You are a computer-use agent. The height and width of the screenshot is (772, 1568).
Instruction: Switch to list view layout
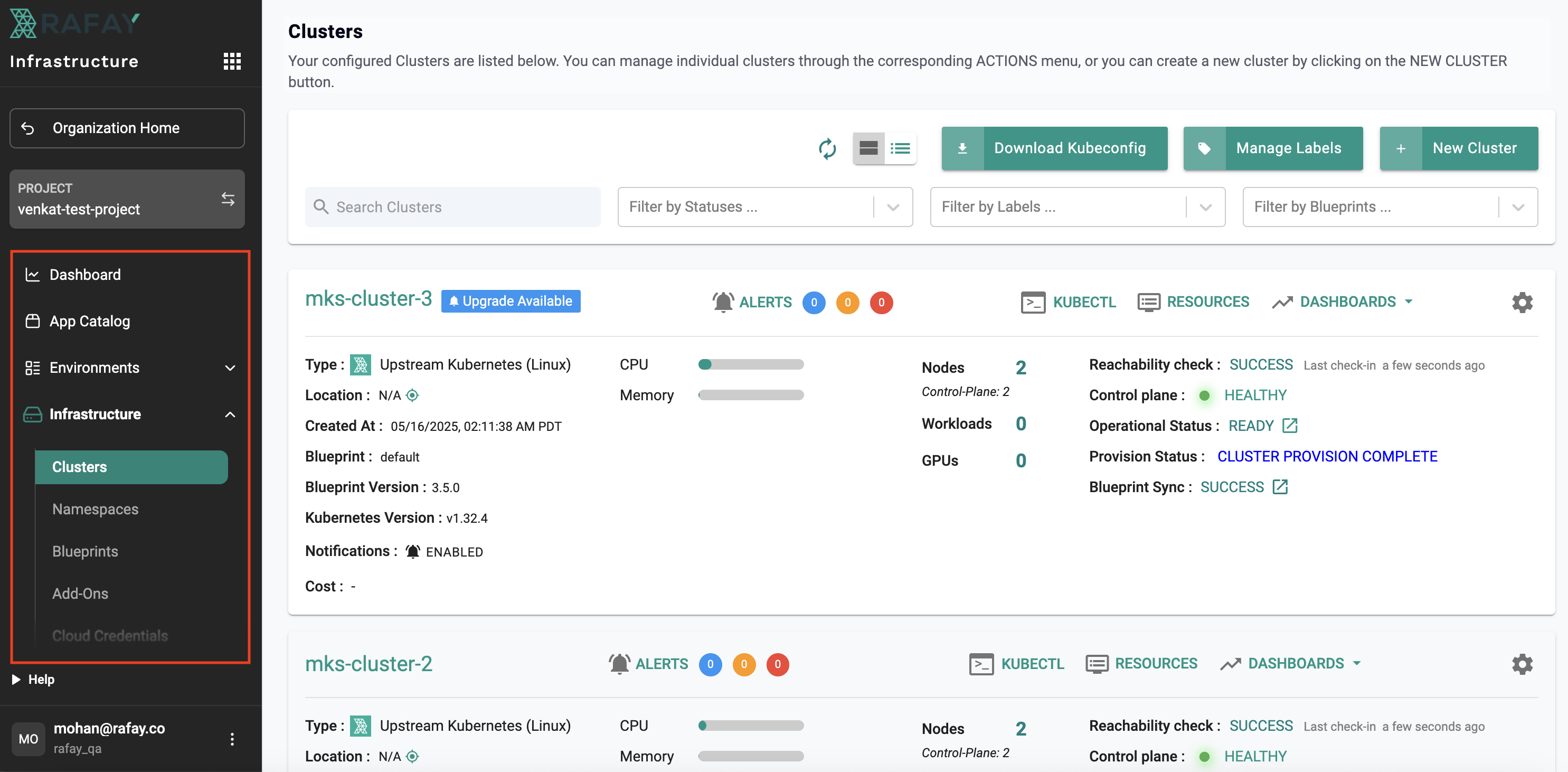pos(900,148)
